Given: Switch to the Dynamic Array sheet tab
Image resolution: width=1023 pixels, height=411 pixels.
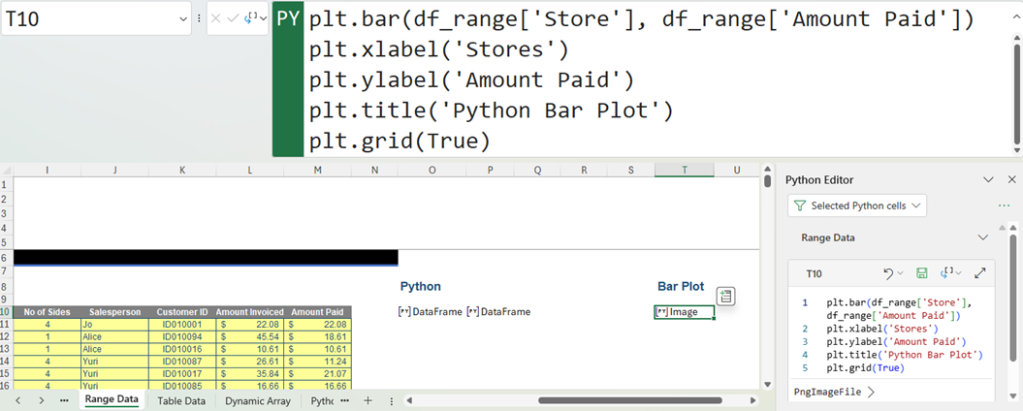Looking at the screenshot, I should (257, 400).
